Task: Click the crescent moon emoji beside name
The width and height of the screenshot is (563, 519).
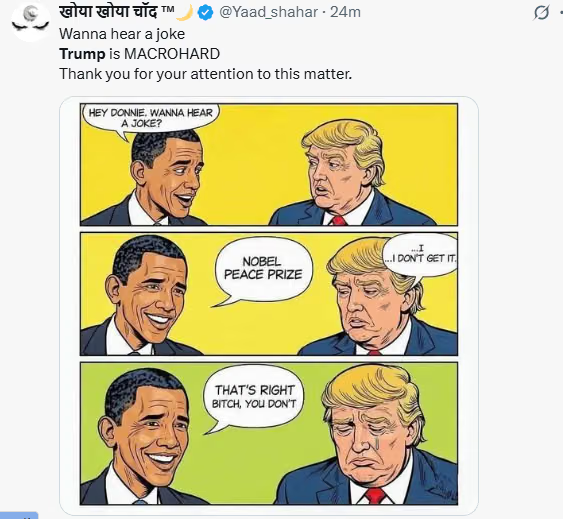Action: [x=185, y=13]
